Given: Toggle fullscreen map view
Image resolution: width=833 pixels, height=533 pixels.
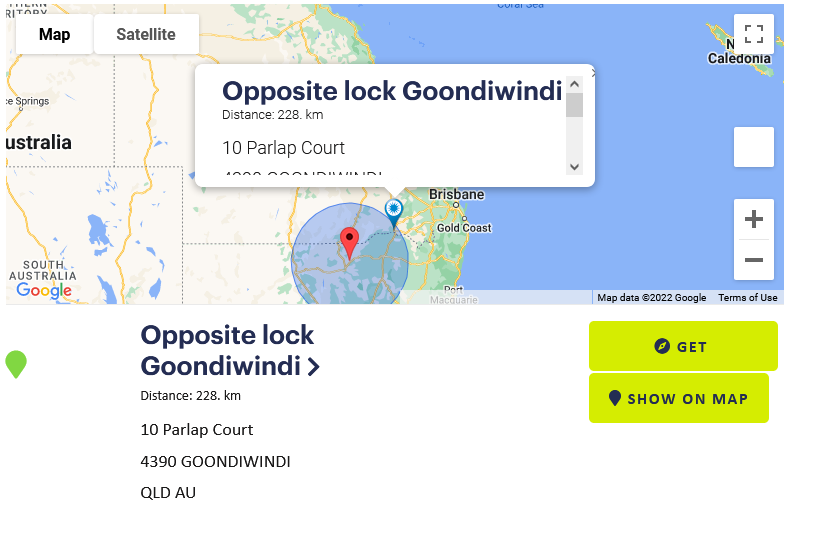Looking at the screenshot, I should (x=753, y=34).
